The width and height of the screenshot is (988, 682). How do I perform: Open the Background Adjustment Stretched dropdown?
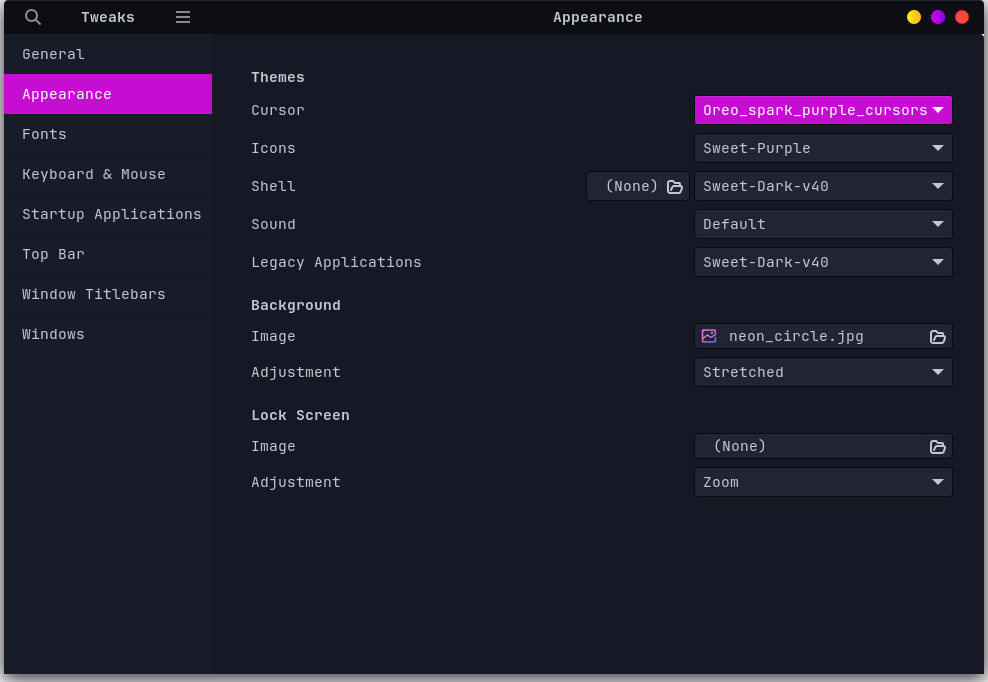coord(822,372)
